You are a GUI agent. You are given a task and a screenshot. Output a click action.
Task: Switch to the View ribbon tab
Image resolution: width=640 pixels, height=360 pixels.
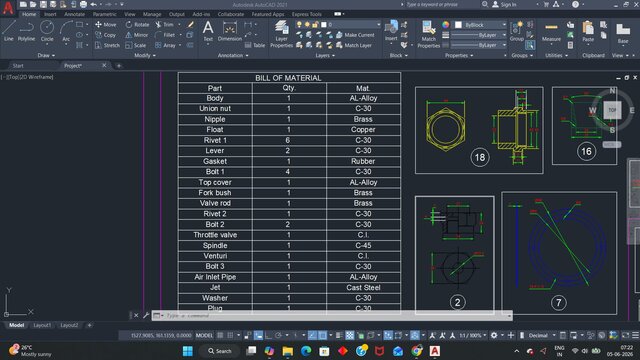(x=130, y=14)
